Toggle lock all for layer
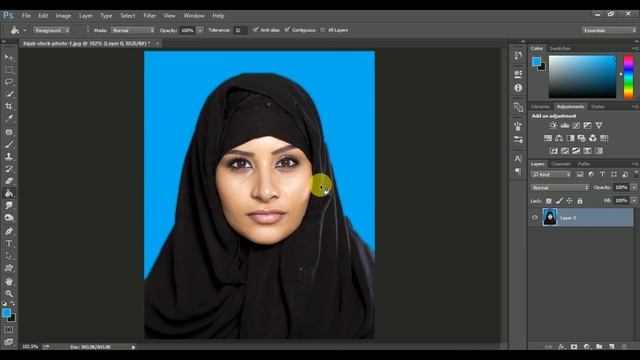Screen dimensions: 640x360 [x=580, y=200]
